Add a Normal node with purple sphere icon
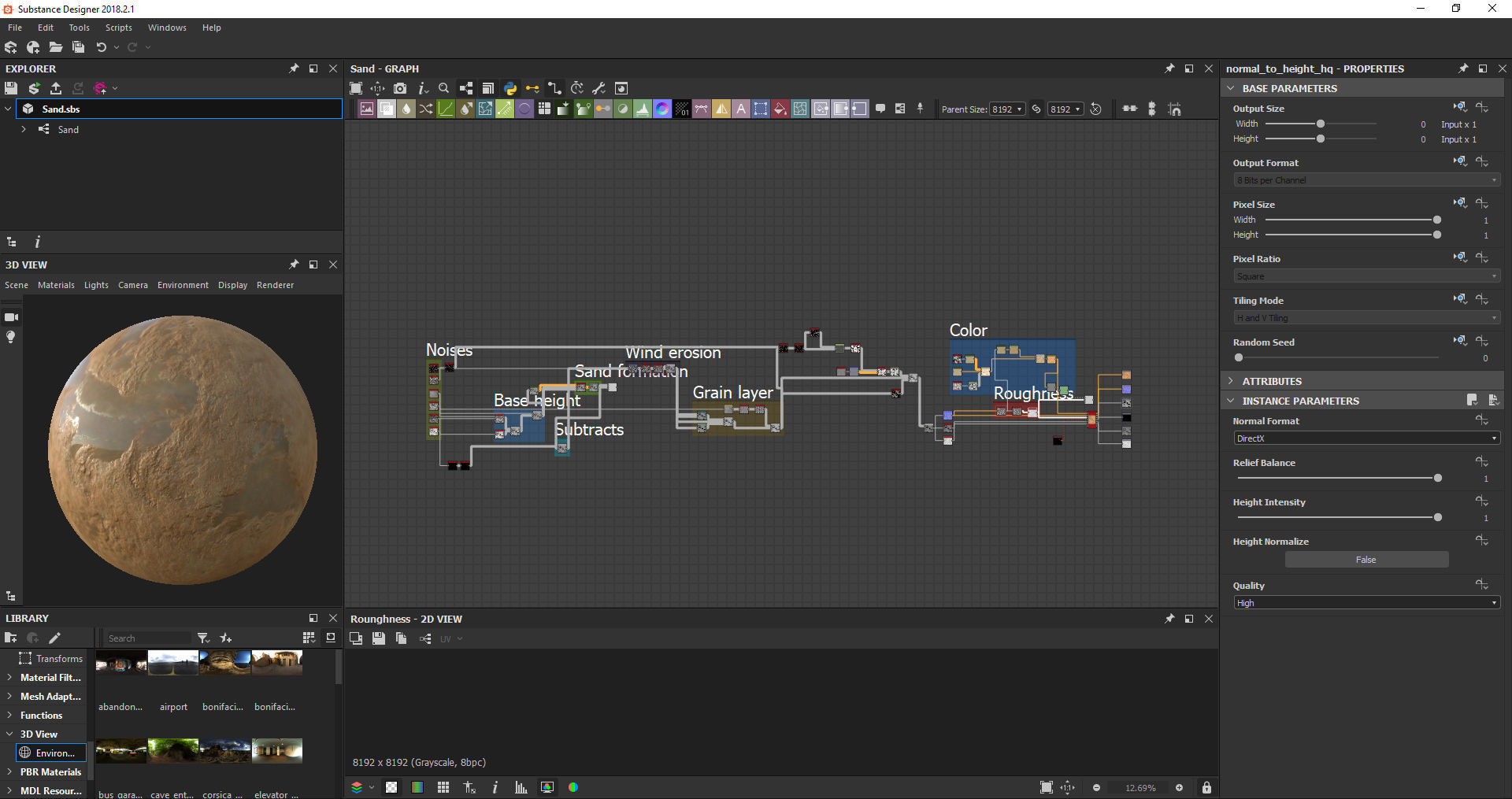This screenshot has height=799, width=1512. click(x=524, y=109)
